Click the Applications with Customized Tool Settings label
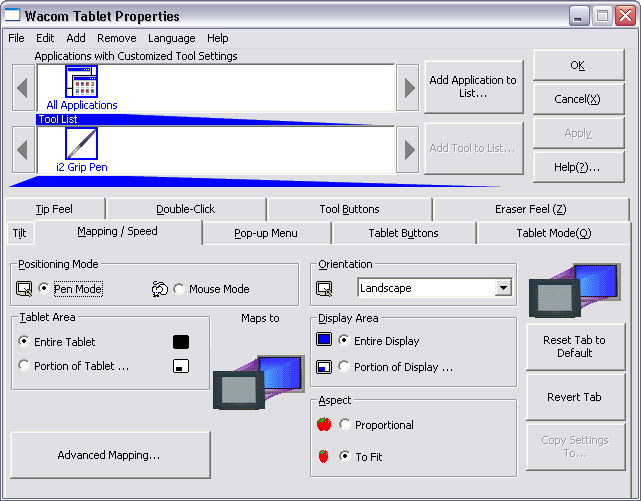641x501 pixels. coord(136,56)
